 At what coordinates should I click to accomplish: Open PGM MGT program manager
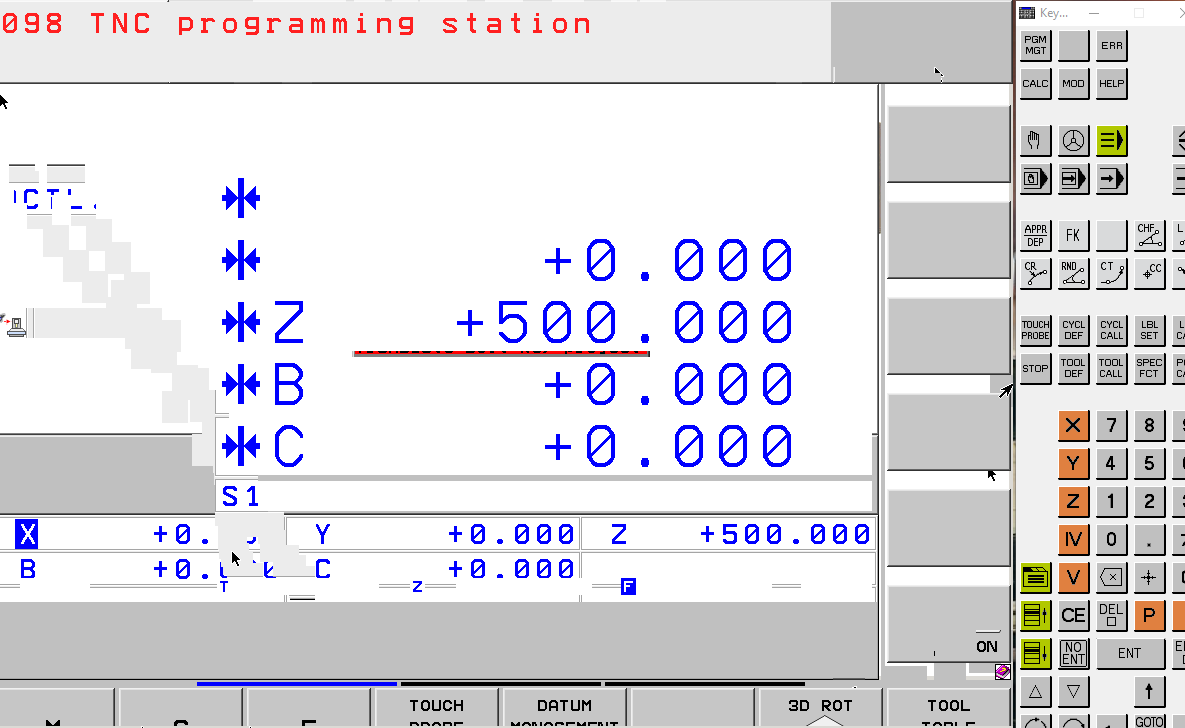pyautogui.click(x=1035, y=45)
